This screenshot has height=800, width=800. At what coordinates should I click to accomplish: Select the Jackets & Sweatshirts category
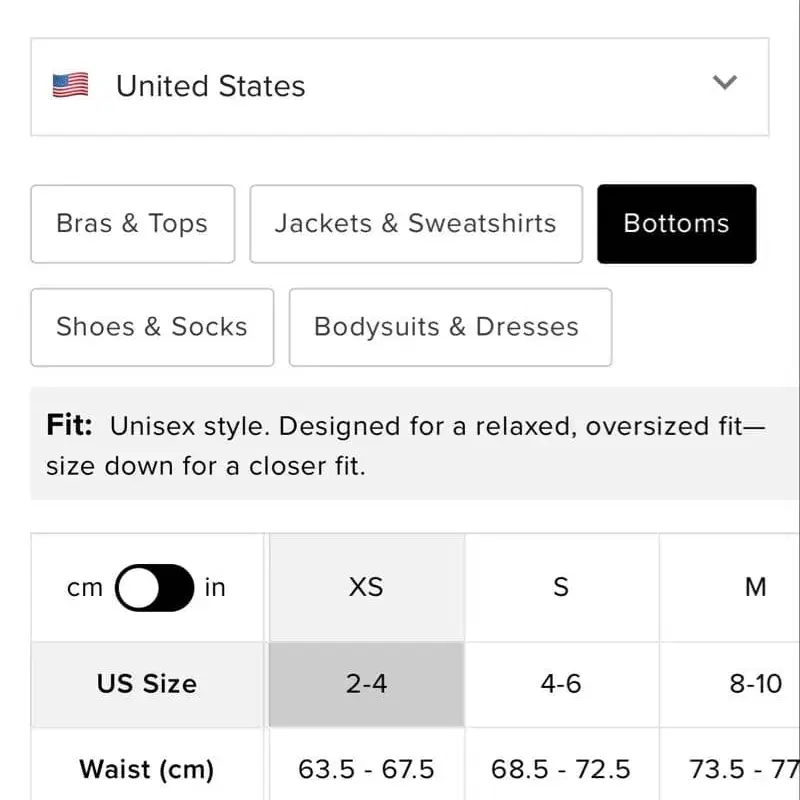(x=416, y=224)
